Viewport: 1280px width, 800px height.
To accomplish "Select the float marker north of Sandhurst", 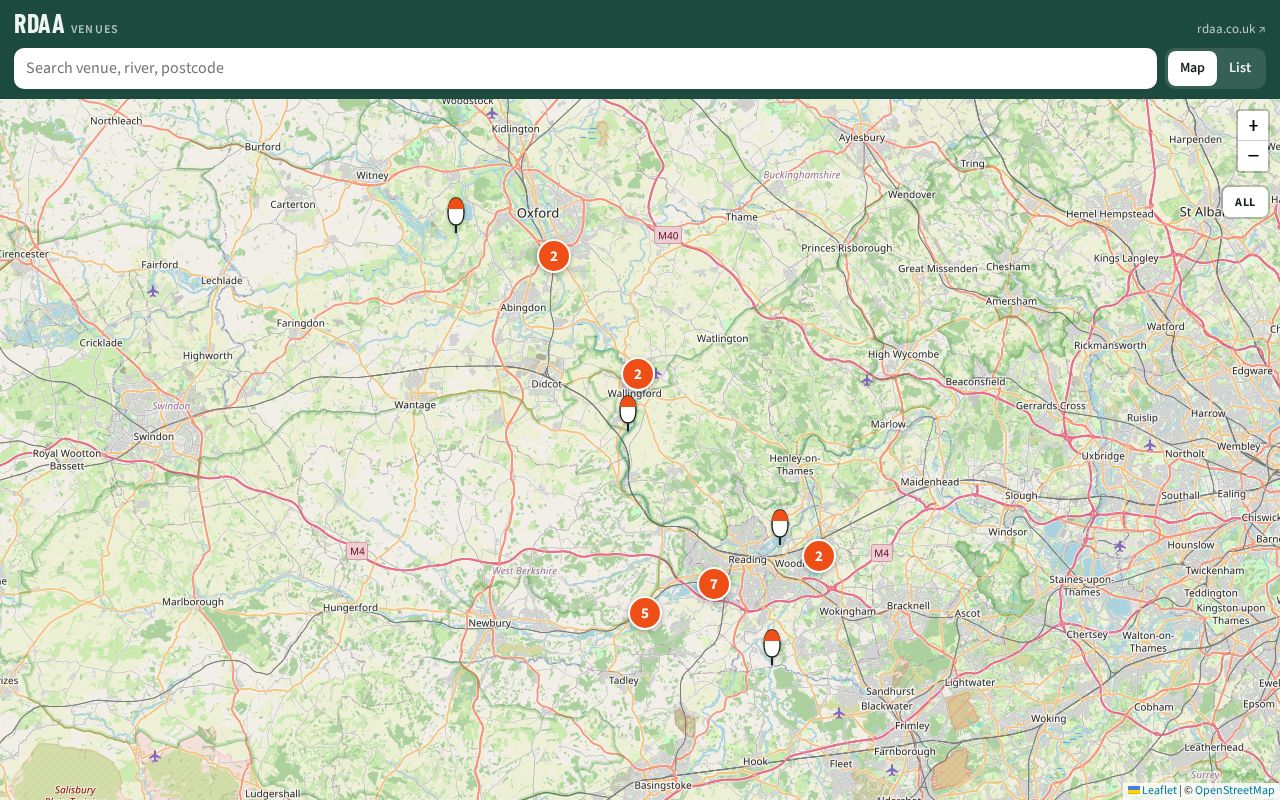I will pyautogui.click(x=772, y=646).
